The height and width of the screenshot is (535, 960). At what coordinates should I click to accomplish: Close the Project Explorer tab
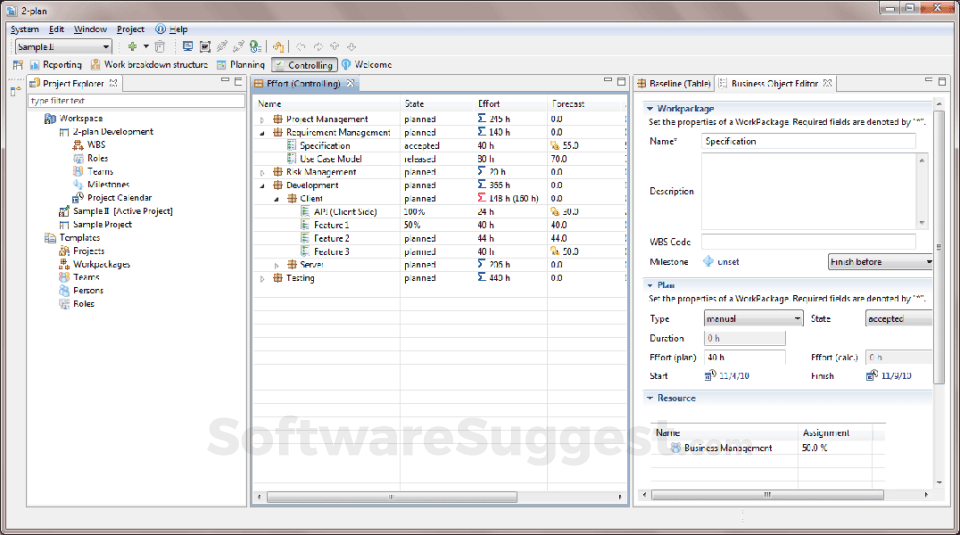click(x=113, y=83)
